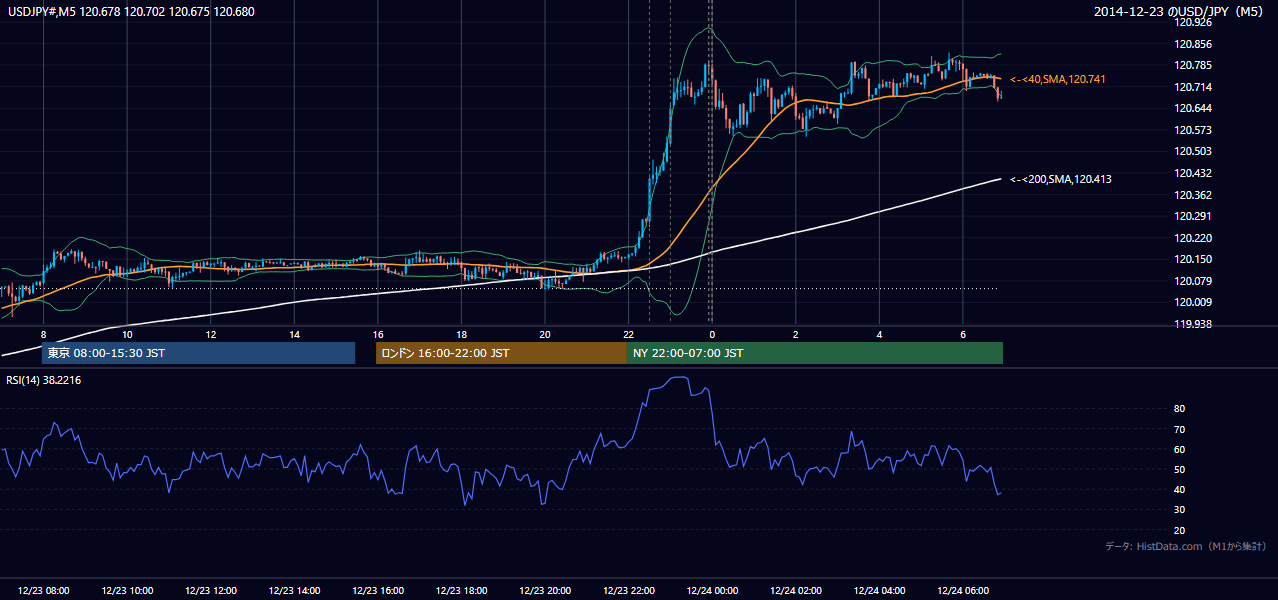This screenshot has width=1278, height=600.
Task: Click the RSI level 30 axis label
Action: coord(1180,510)
